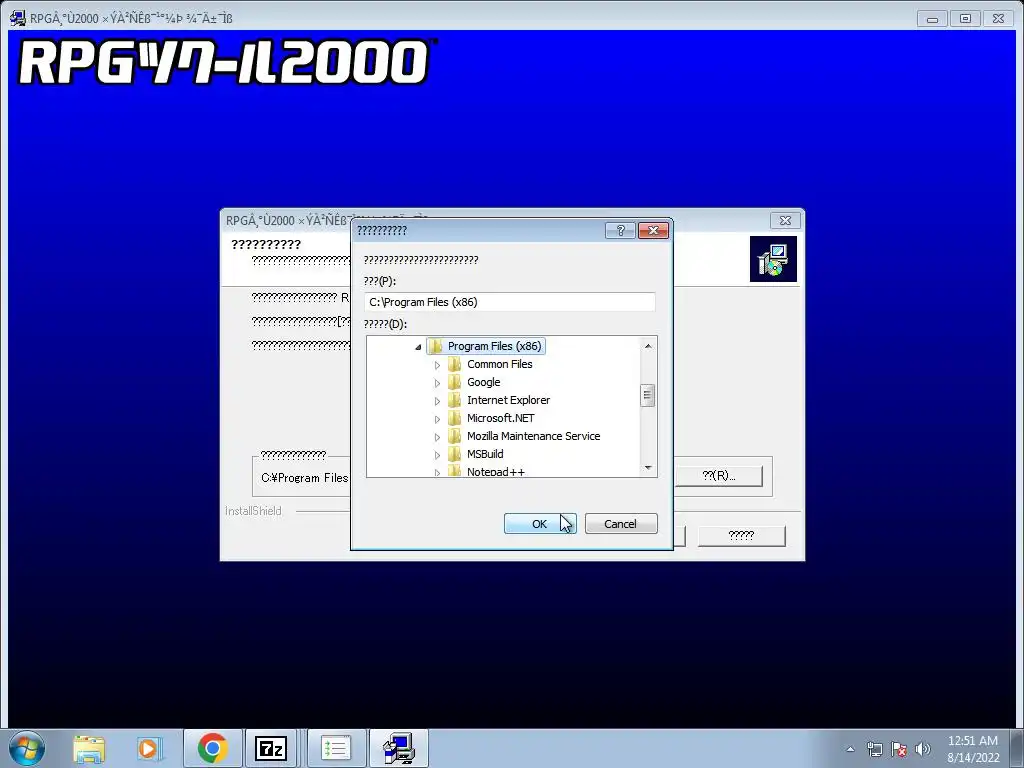Open the list-style app in taskbar
Viewport: 1024px width, 768px height.
tap(336, 748)
